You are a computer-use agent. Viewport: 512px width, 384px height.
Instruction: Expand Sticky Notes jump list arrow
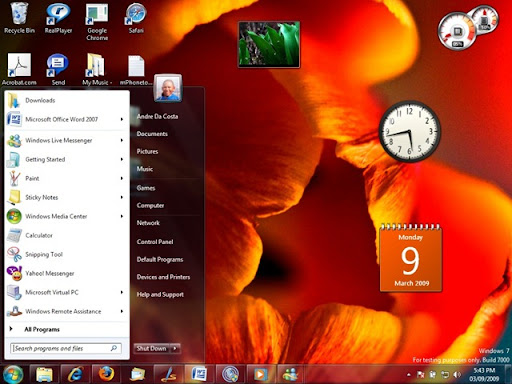[x=122, y=197]
